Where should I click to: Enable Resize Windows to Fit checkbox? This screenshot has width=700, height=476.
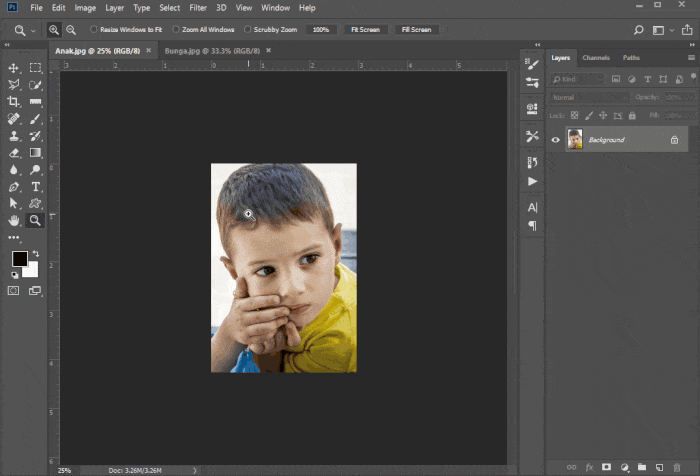(x=93, y=29)
